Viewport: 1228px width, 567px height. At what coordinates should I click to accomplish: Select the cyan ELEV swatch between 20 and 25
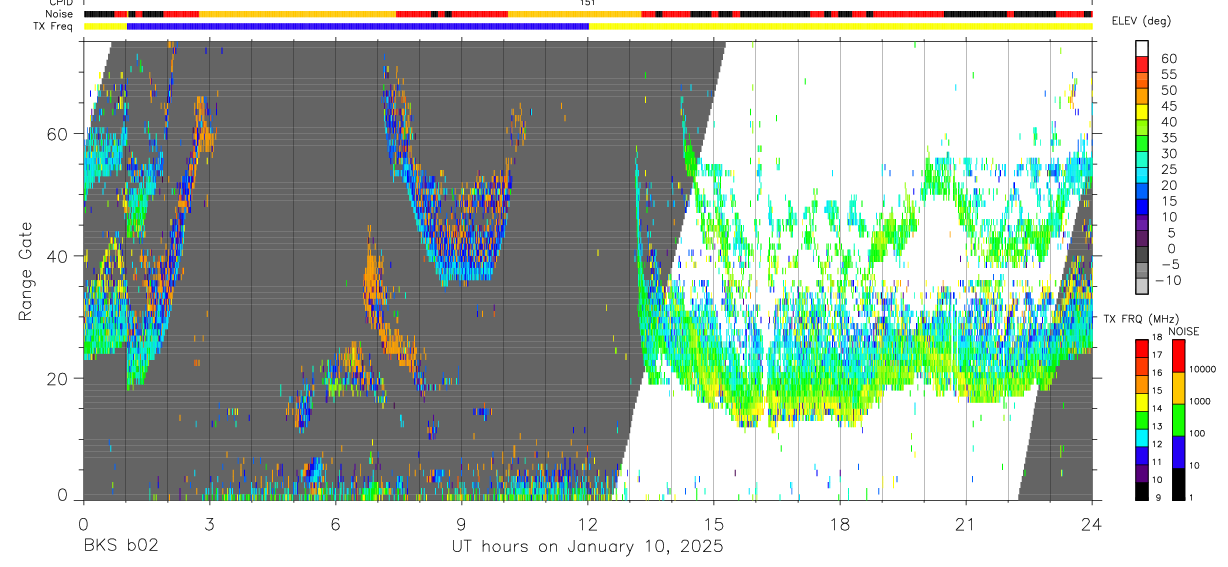[x=1141, y=176]
